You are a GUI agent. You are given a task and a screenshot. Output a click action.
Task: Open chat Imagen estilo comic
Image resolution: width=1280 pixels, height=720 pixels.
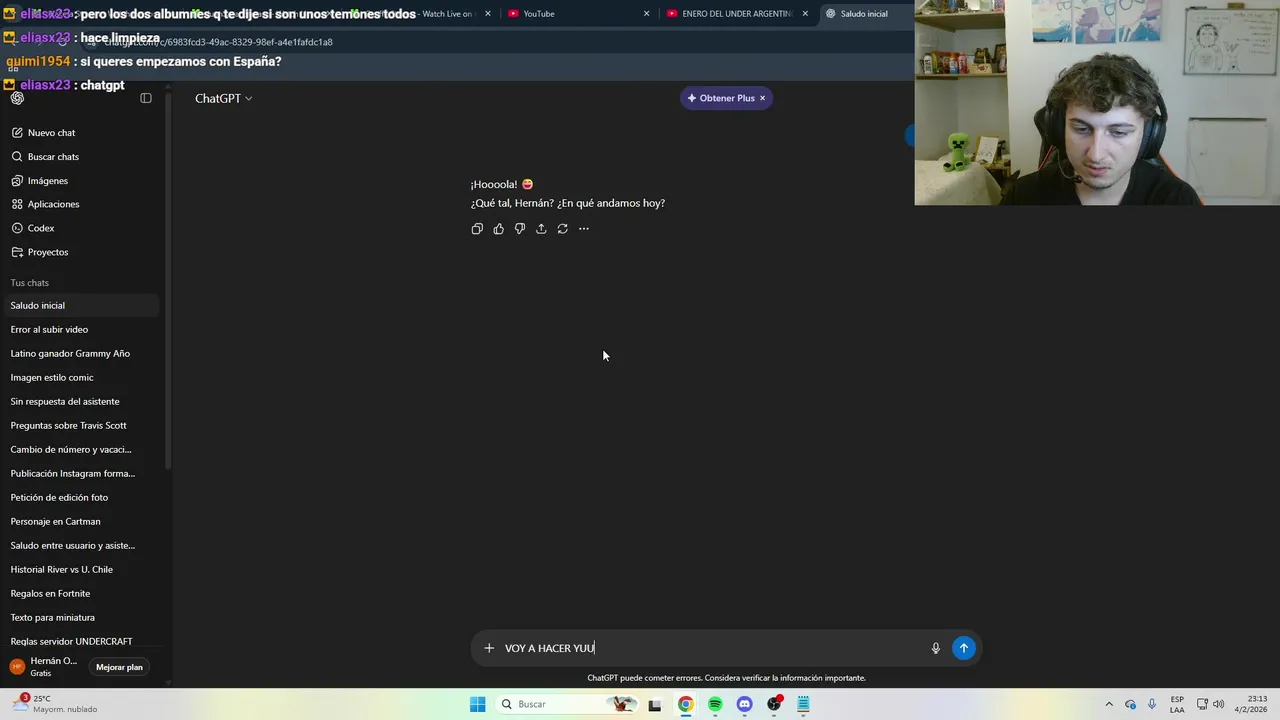click(80, 377)
